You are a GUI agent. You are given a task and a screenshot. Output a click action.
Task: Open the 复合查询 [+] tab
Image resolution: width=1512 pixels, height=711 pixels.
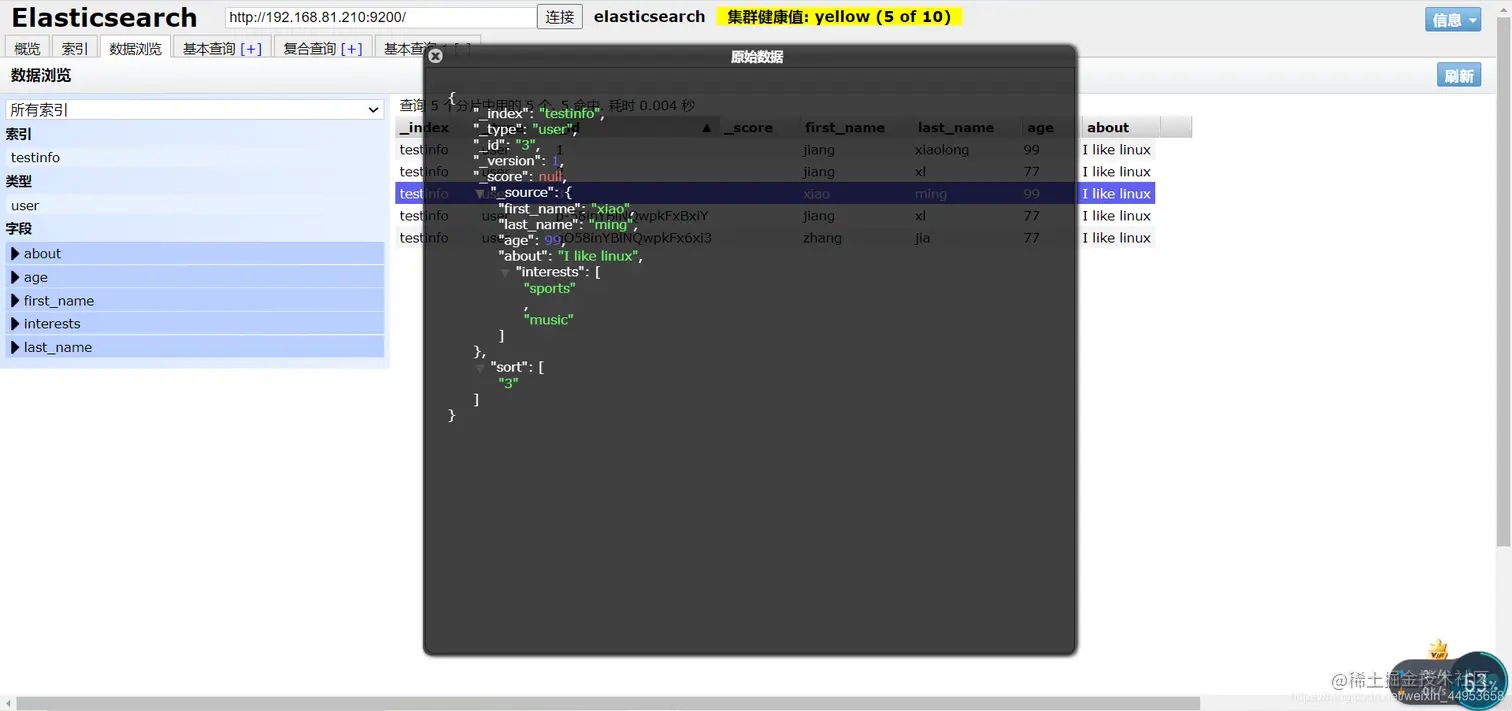point(323,48)
